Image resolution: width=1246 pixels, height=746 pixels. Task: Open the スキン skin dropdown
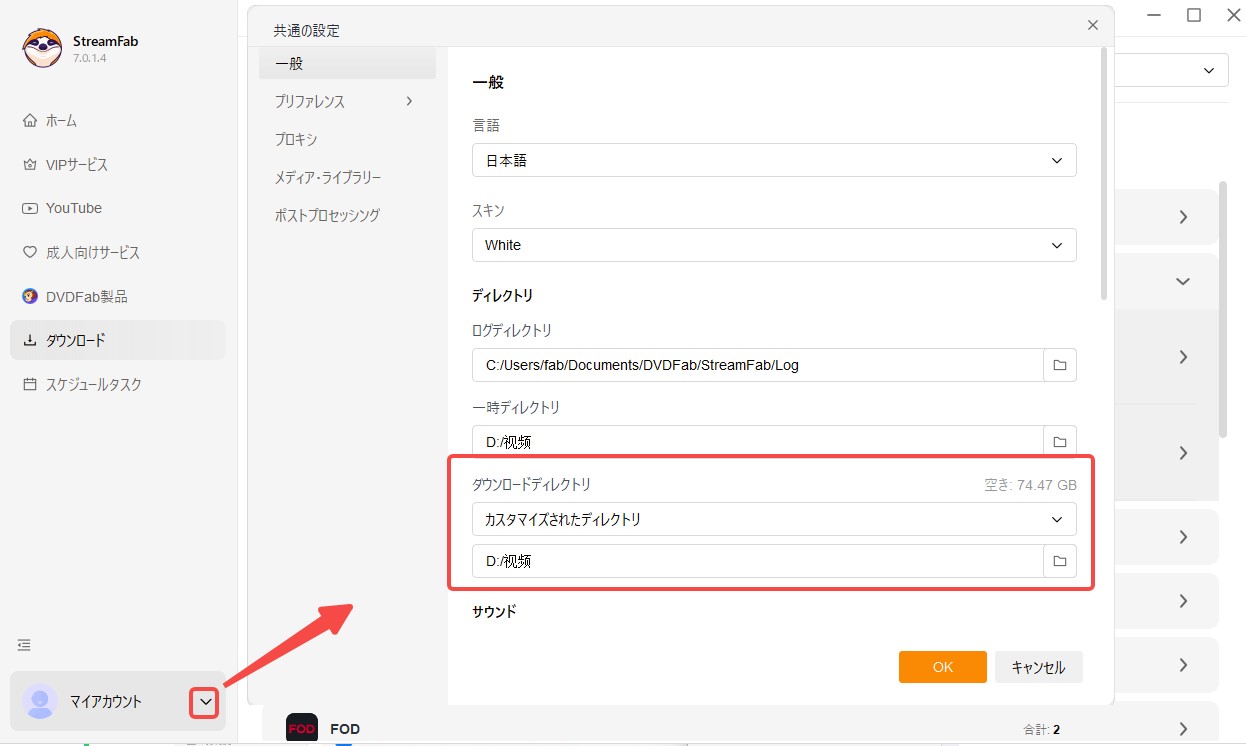(773, 245)
